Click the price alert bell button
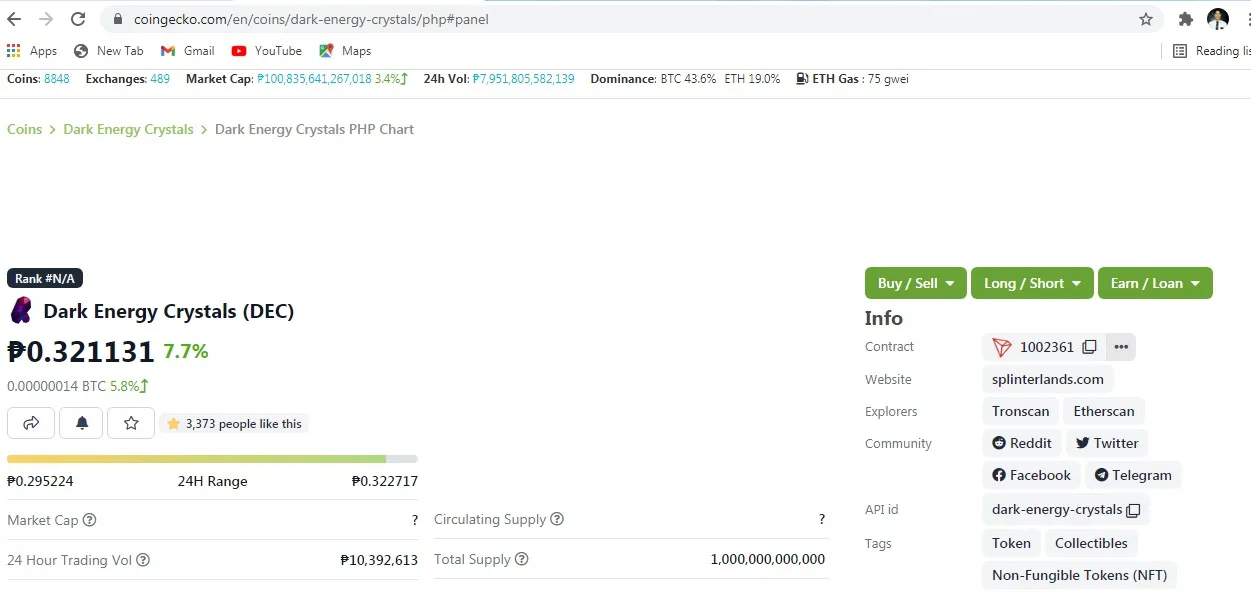 pos(82,424)
